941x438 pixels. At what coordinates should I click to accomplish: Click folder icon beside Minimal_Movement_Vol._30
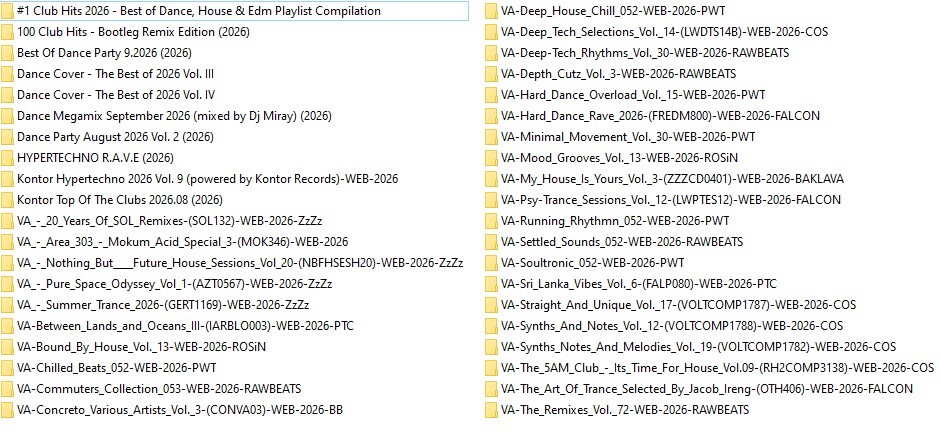pyautogui.click(x=491, y=137)
